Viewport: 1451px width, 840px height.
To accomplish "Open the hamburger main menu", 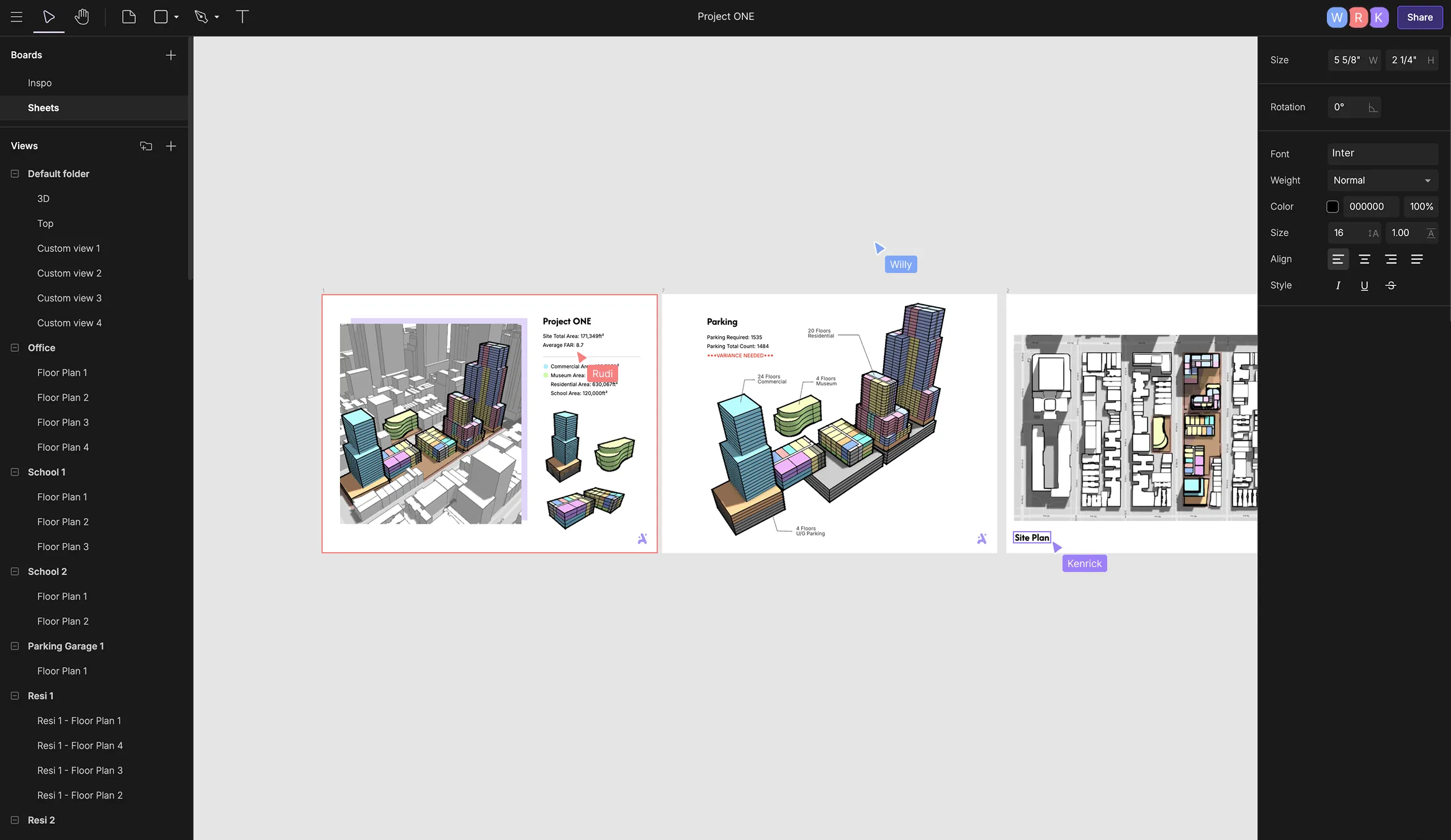I will pos(17,17).
